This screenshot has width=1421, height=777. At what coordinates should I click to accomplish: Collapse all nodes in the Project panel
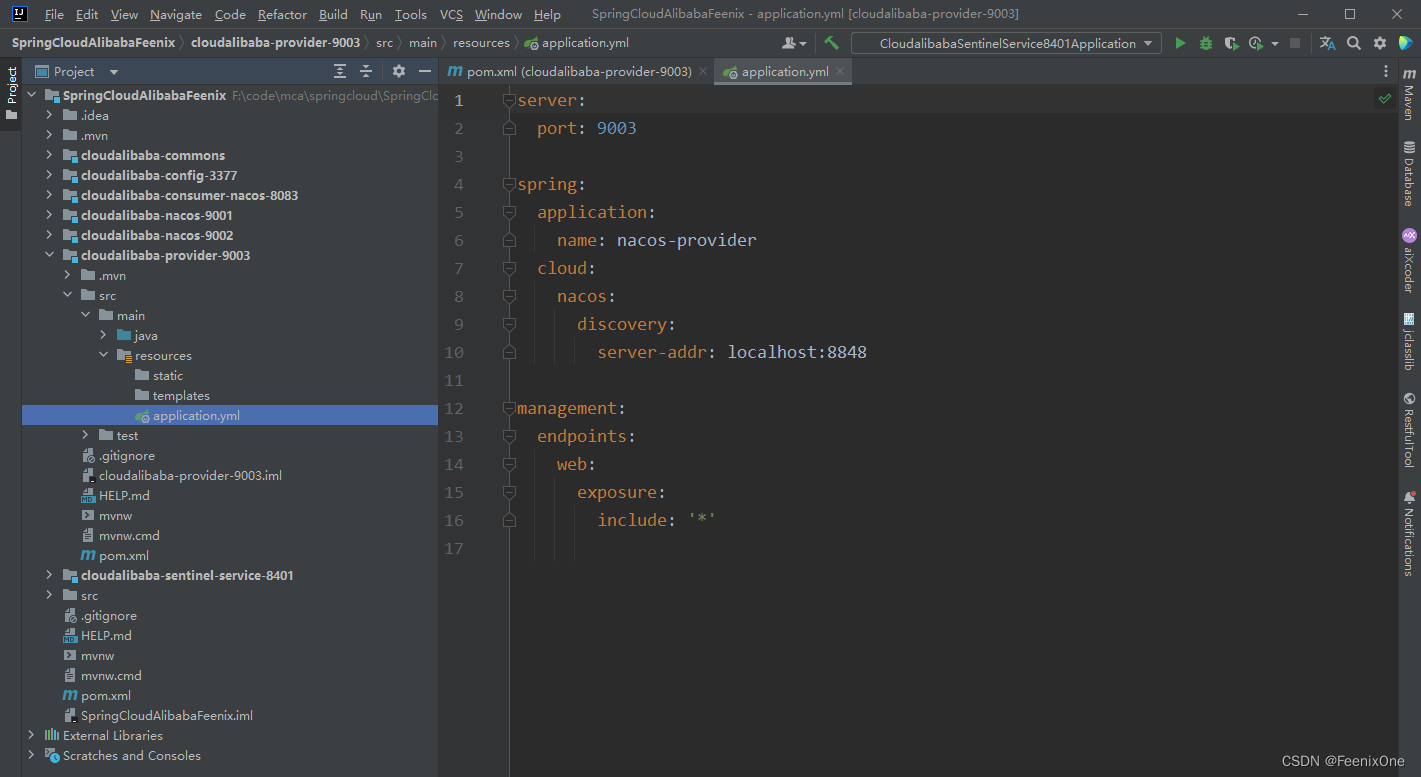(x=366, y=71)
